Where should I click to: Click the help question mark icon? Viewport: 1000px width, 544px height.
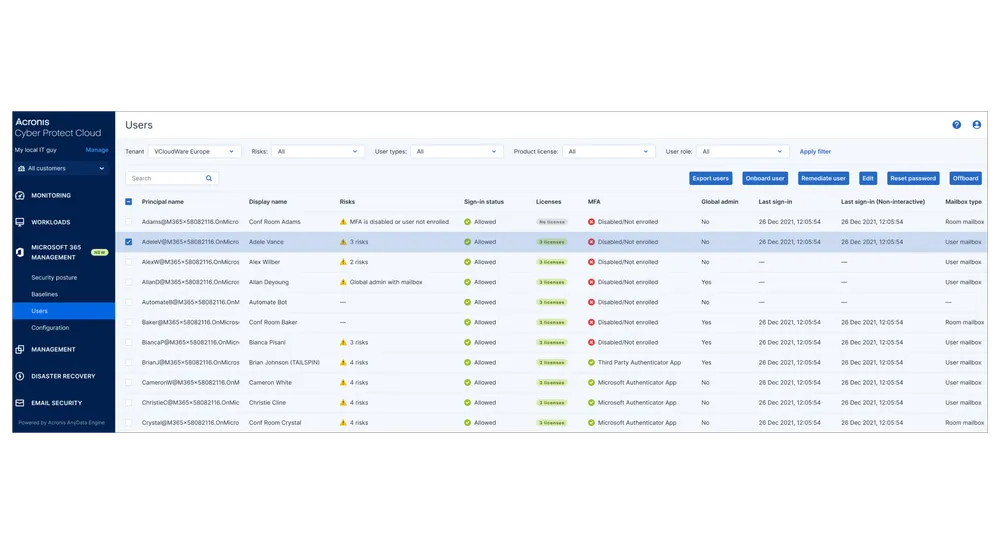(x=956, y=125)
